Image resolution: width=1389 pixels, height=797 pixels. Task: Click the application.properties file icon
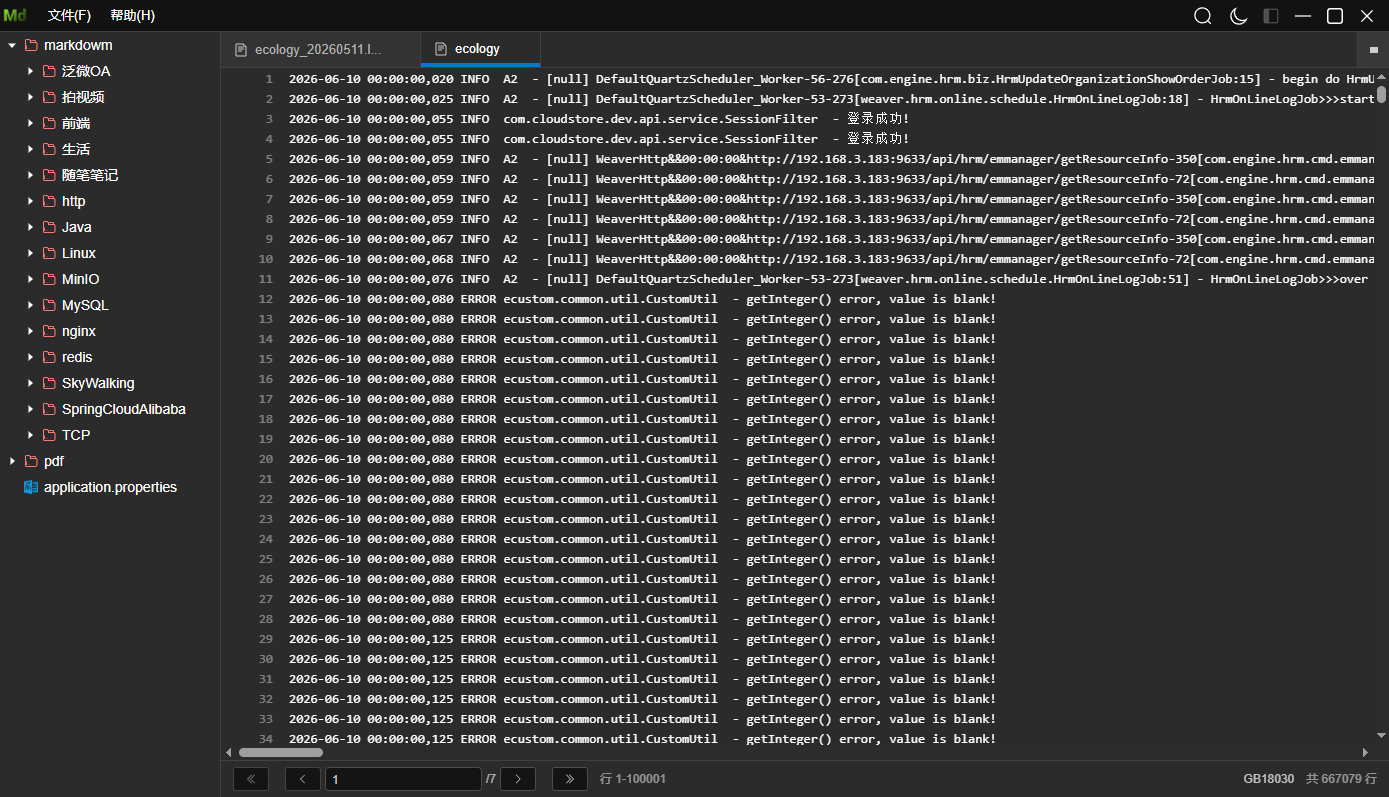(31, 487)
